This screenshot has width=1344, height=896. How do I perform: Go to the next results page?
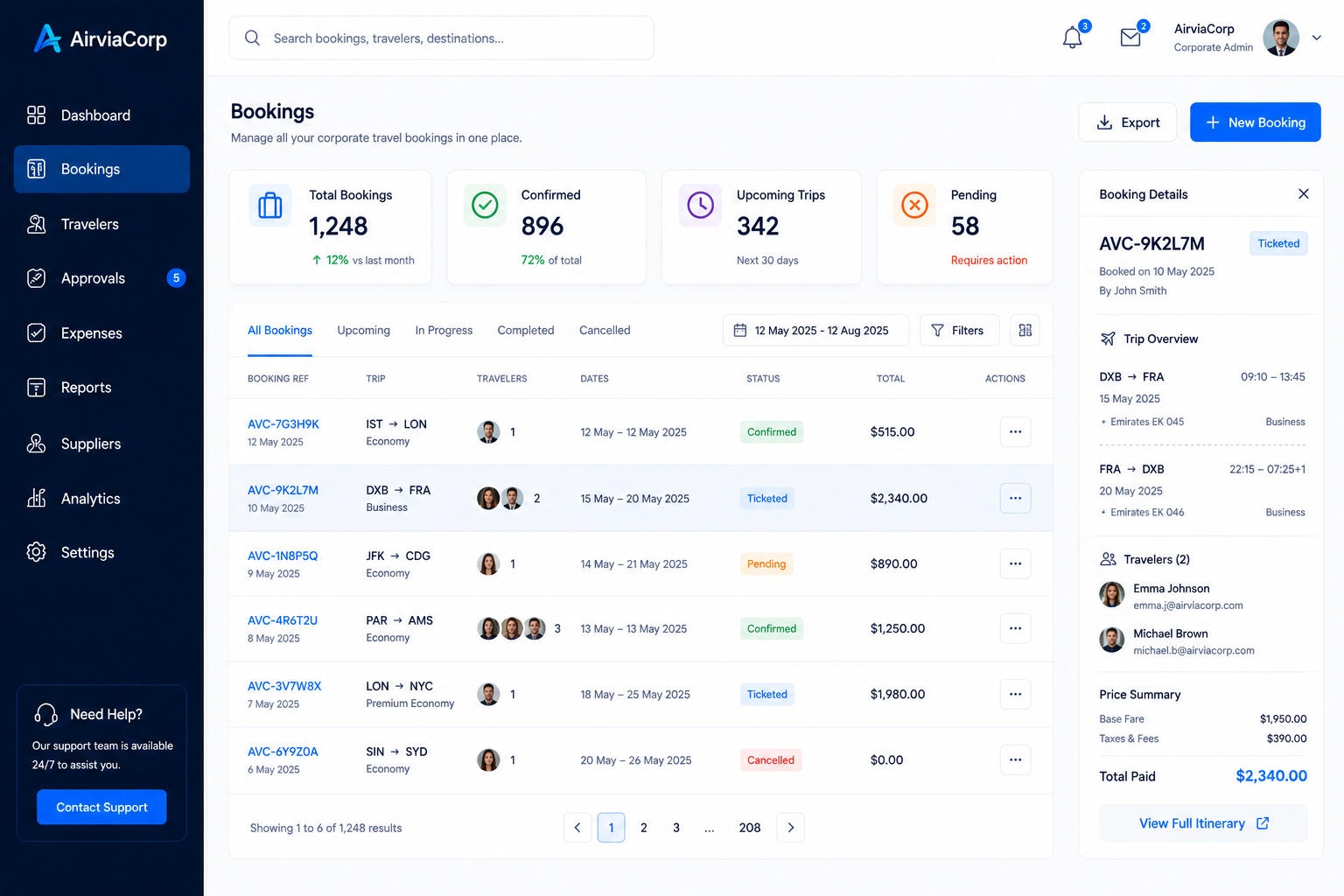pyautogui.click(x=790, y=828)
